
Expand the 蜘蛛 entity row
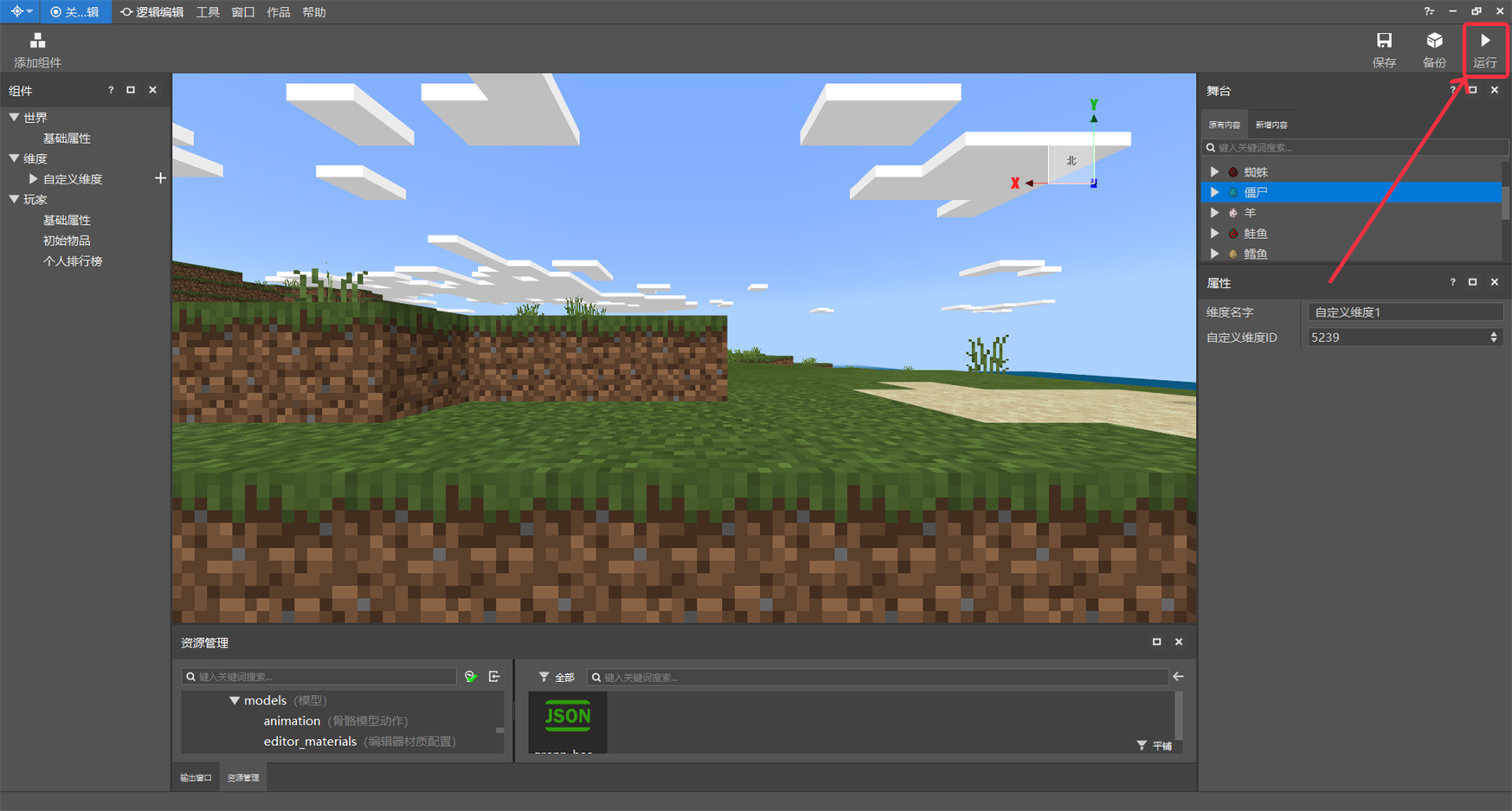tap(1214, 171)
